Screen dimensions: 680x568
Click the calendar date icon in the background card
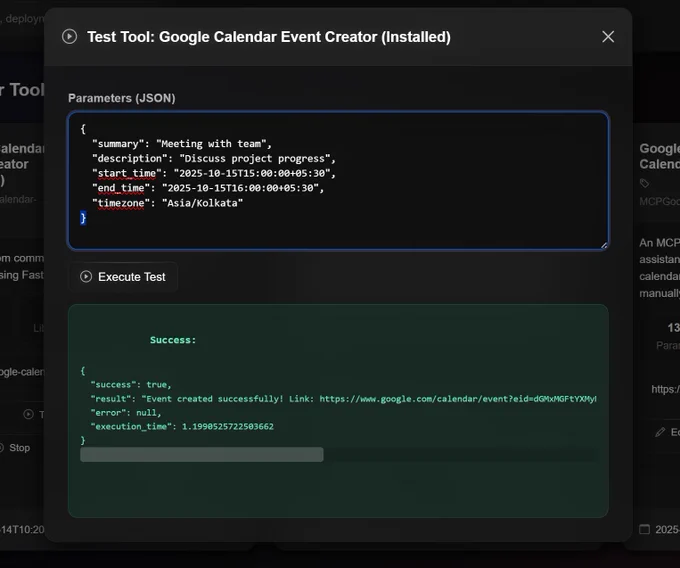pos(644,529)
